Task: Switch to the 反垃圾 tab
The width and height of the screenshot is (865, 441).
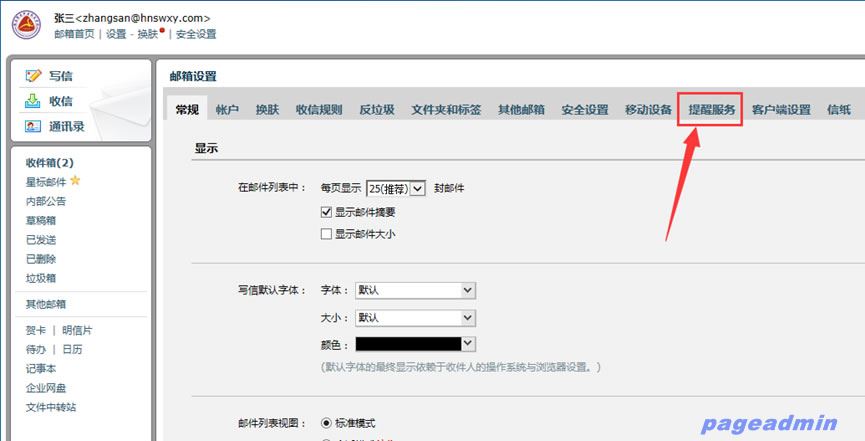Action: [x=376, y=110]
